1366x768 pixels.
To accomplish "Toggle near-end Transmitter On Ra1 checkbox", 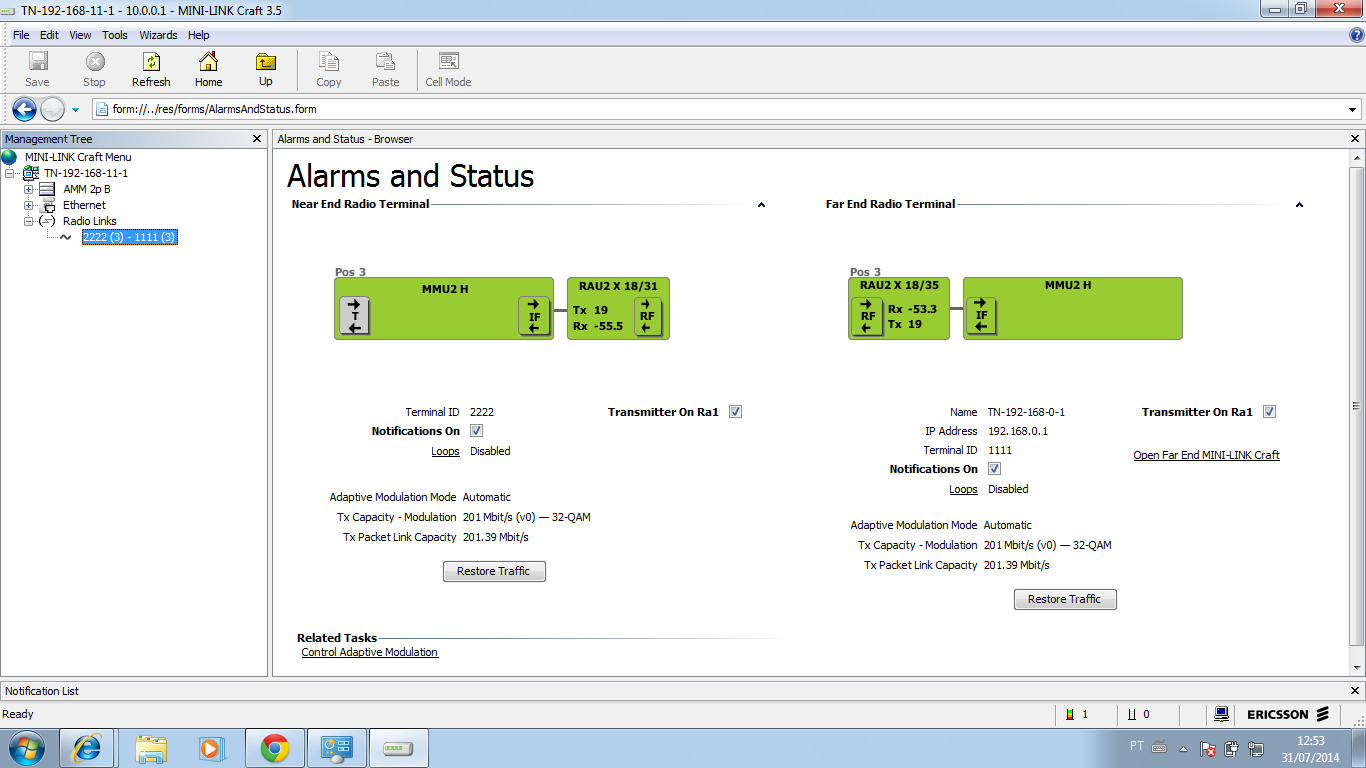I will click(735, 412).
